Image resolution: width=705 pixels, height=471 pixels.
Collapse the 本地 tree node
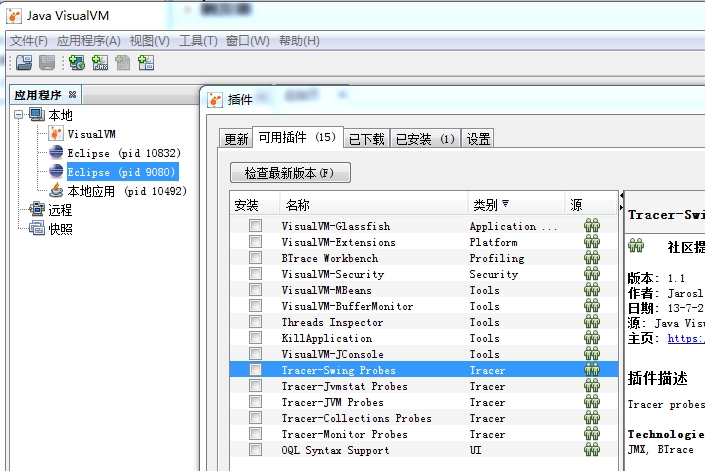pyautogui.click(x=18, y=115)
